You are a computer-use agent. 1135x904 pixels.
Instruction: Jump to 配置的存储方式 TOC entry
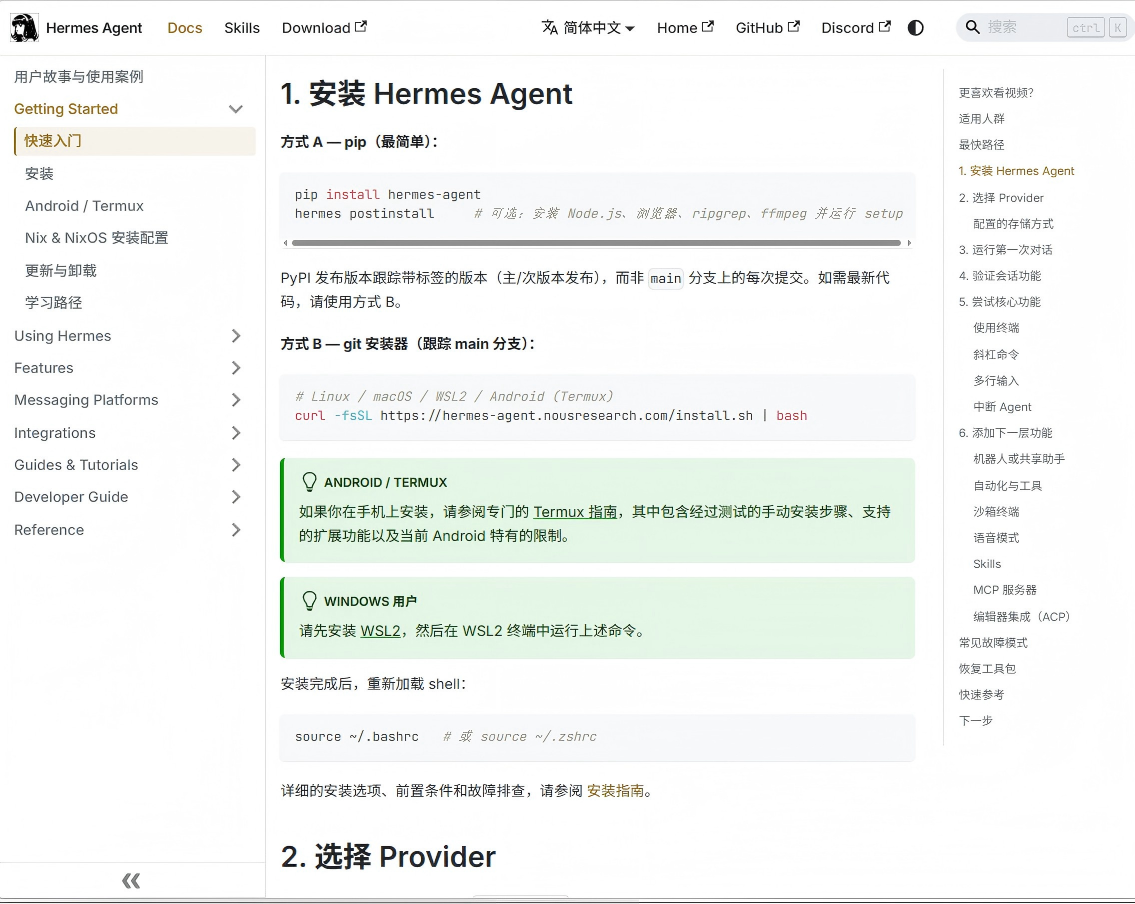(x=1013, y=224)
